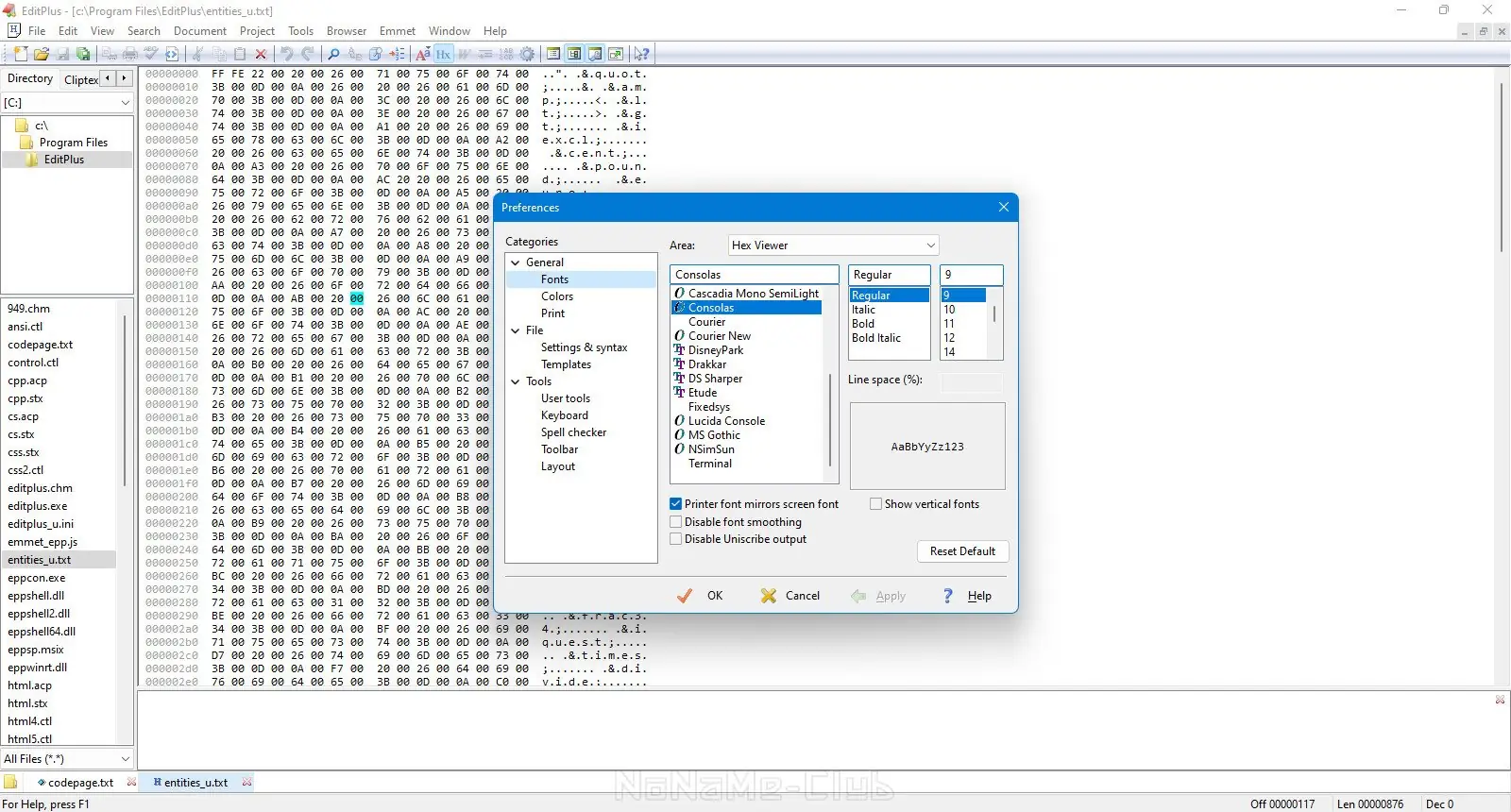Click the right tab-scroll arrow beside Cliptext
The height and width of the screenshot is (812, 1511).
[x=124, y=78]
